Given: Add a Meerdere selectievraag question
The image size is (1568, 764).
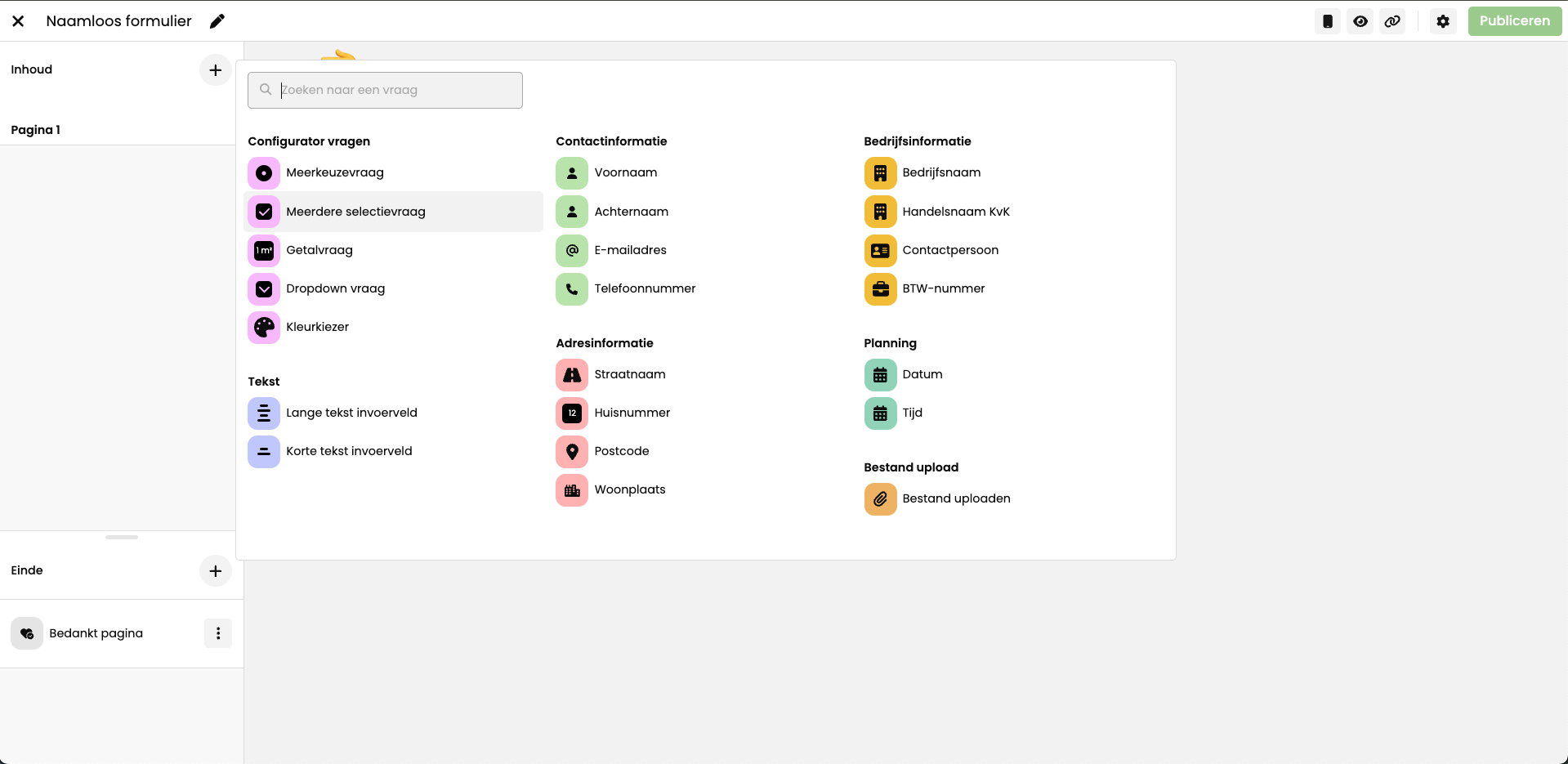Looking at the screenshot, I should coord(355,212).
